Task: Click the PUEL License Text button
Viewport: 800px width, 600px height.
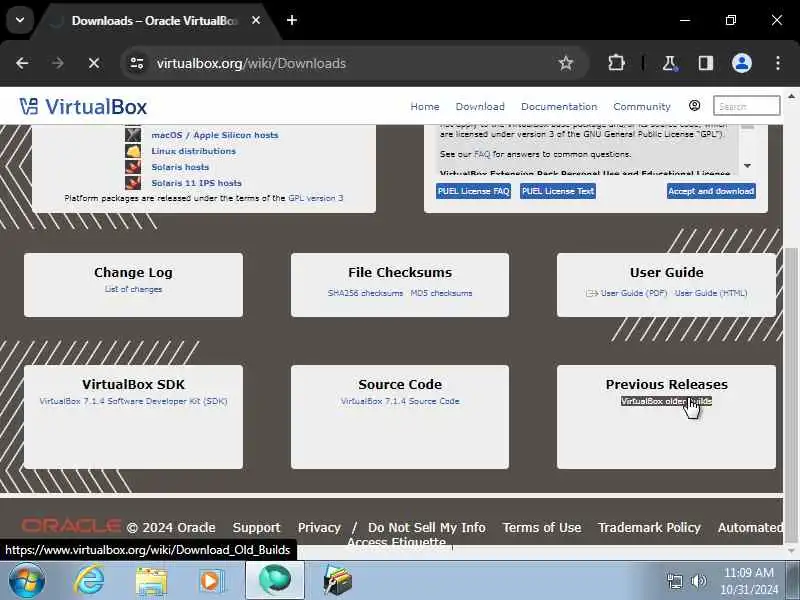Action: coord(558,191)
